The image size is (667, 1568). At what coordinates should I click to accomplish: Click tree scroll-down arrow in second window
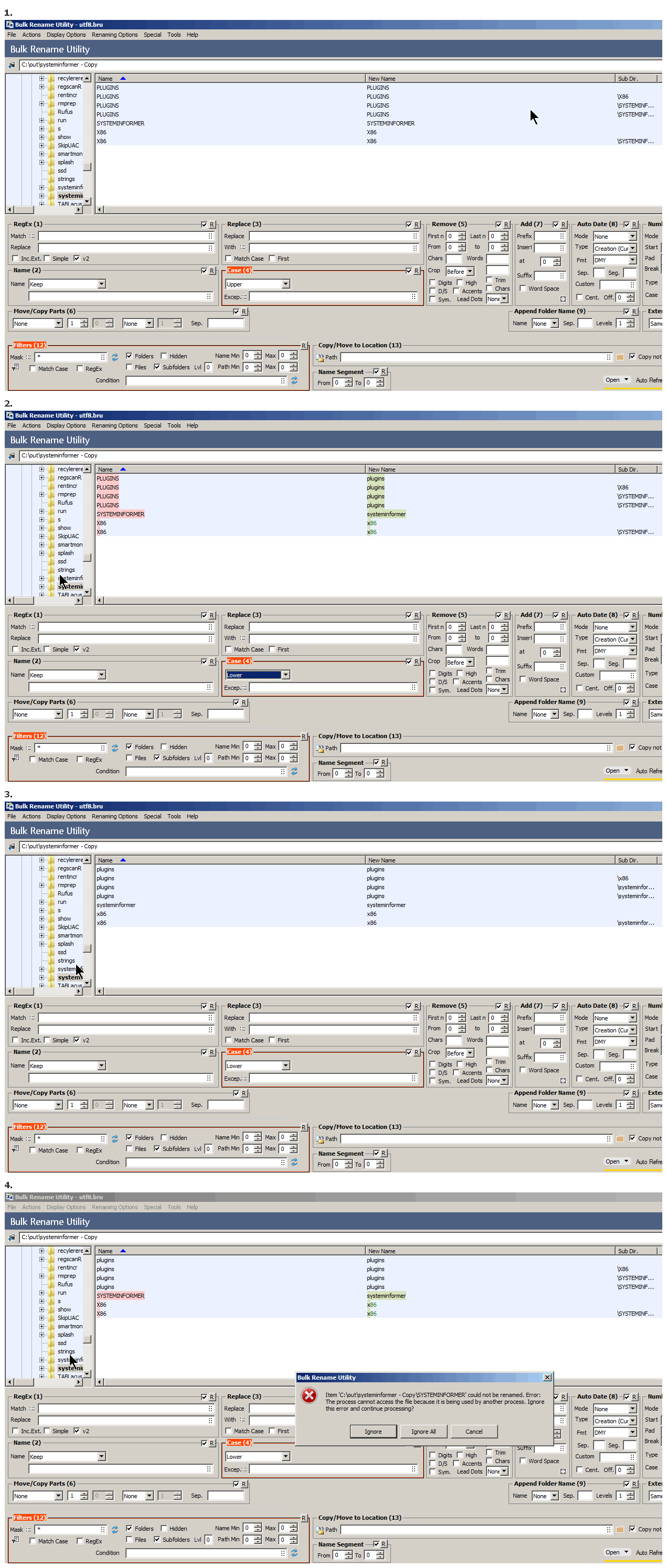(87, 592)
